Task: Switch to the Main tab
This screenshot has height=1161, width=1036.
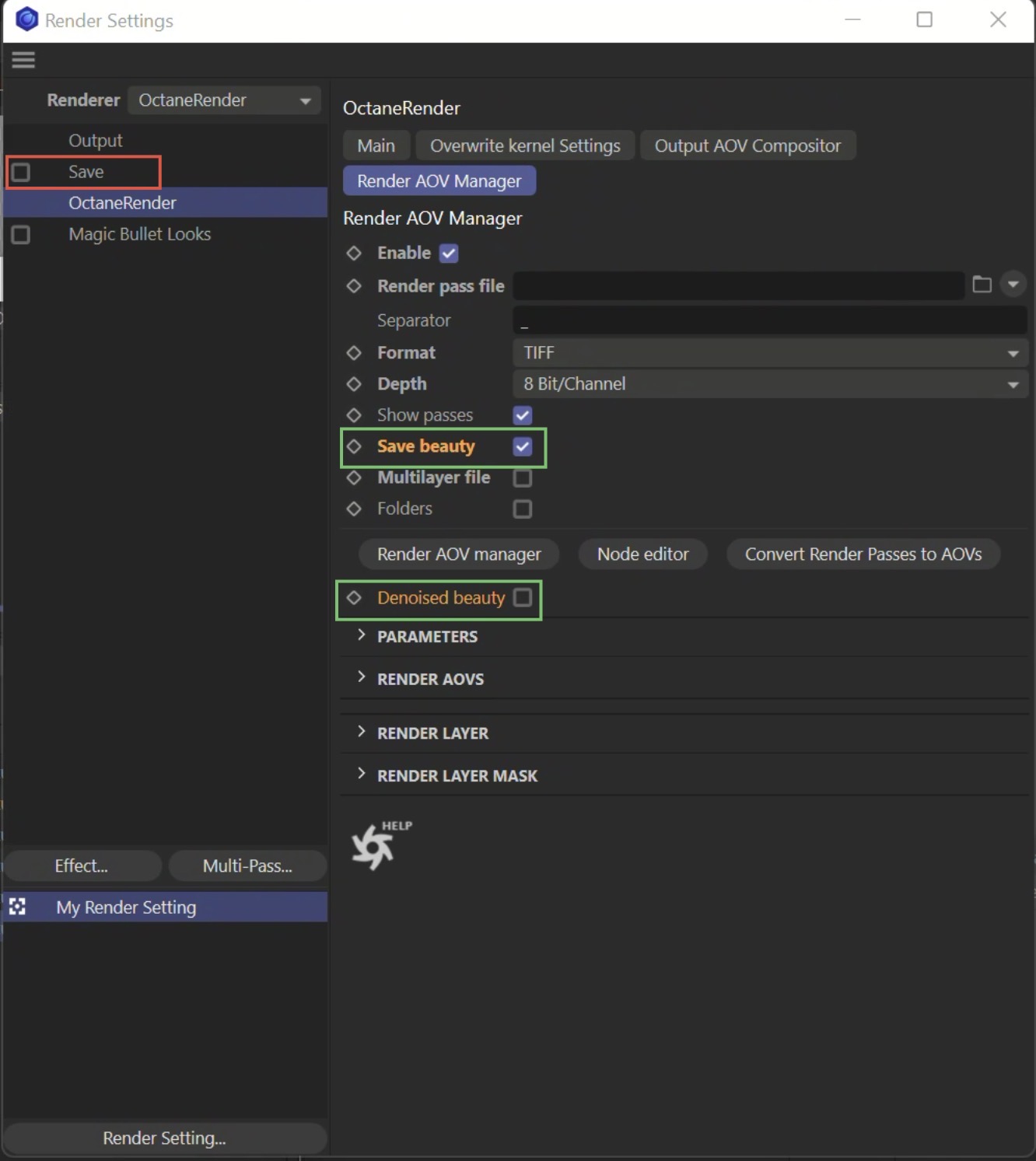Action: pyautogui.click(x=376, y=145)
